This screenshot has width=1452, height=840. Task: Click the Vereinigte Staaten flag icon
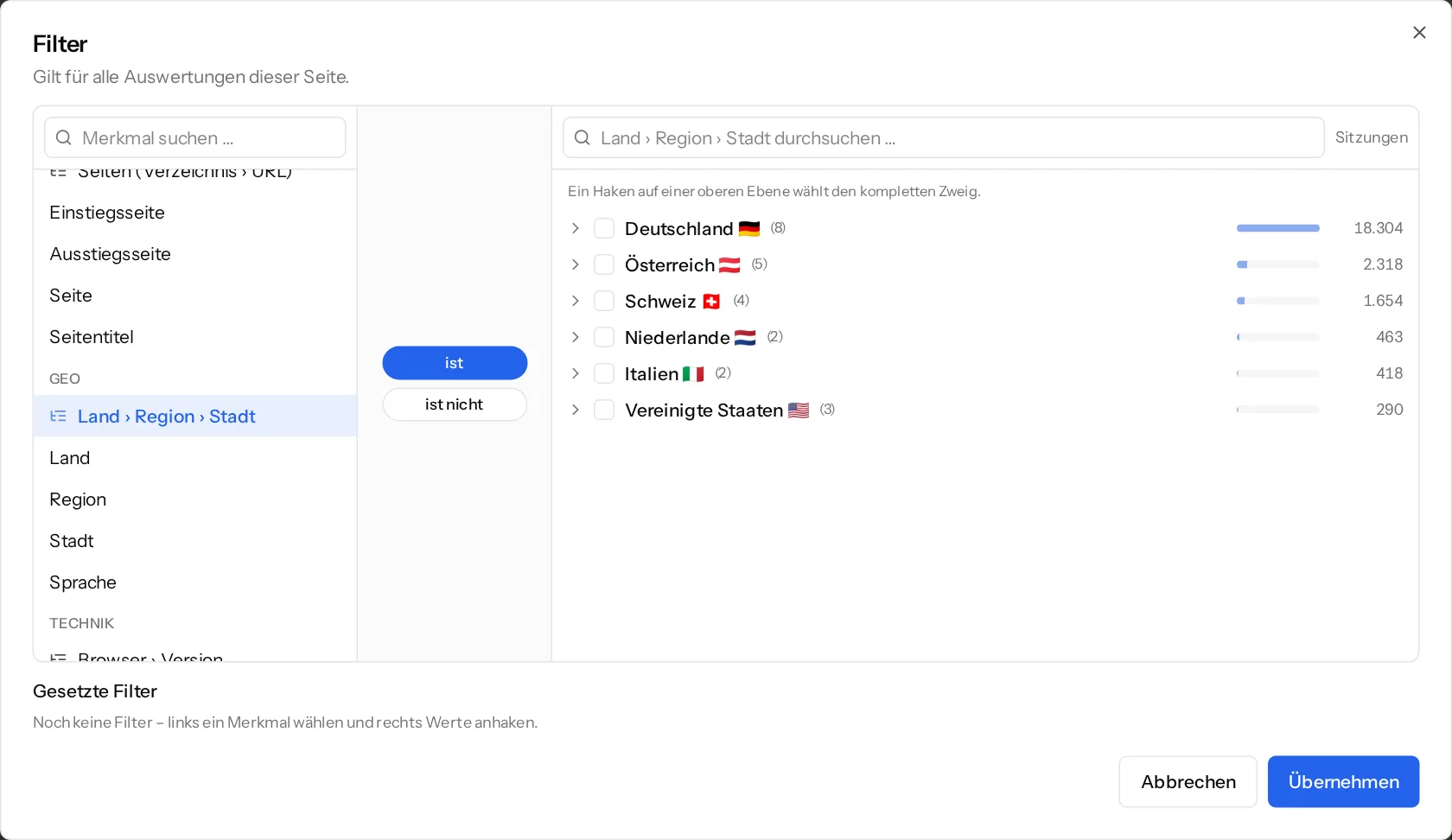(799, 410)
